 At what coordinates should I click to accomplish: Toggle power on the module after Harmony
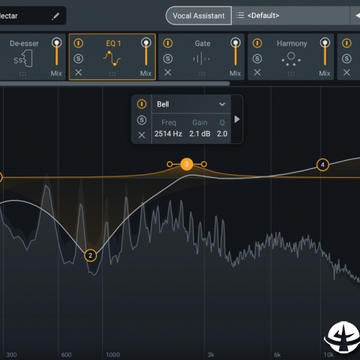[347, 43]
